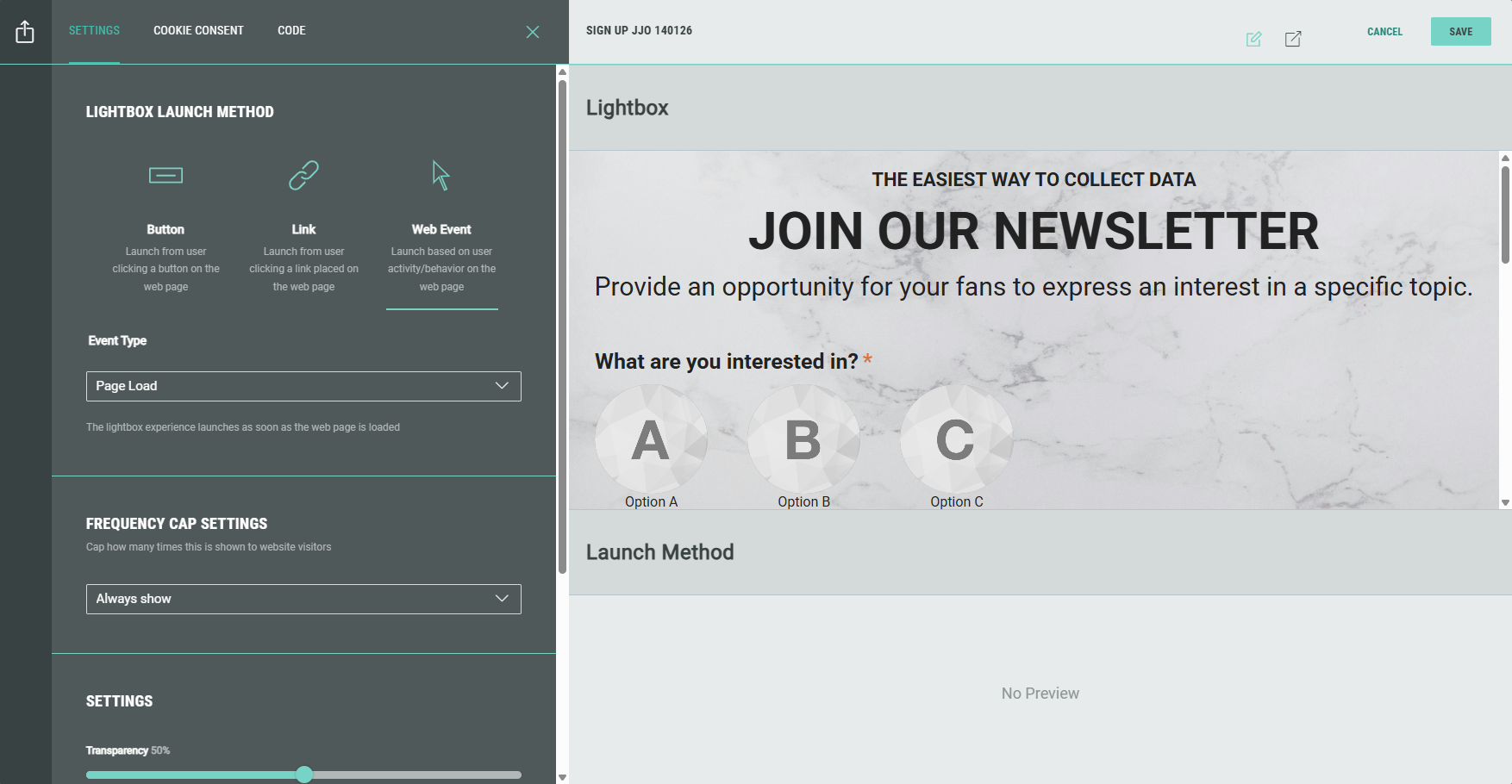
Task: Select the Button launch method icon
Action: pyautogui.click(x=166, y=176)
